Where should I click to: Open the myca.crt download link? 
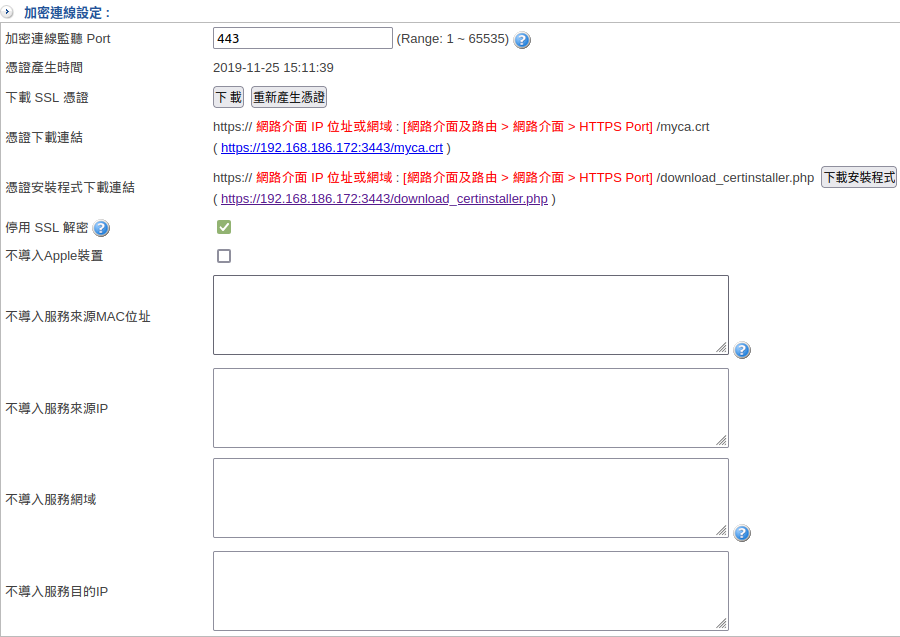(331, 148)
